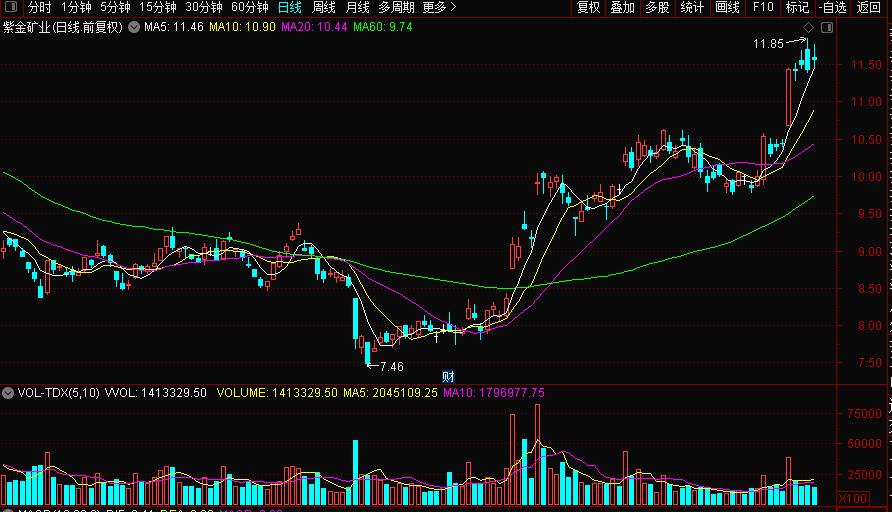Open the 多股 multi-stock view
This screenshot has height=512, width=892.
[x=657, y=7]
